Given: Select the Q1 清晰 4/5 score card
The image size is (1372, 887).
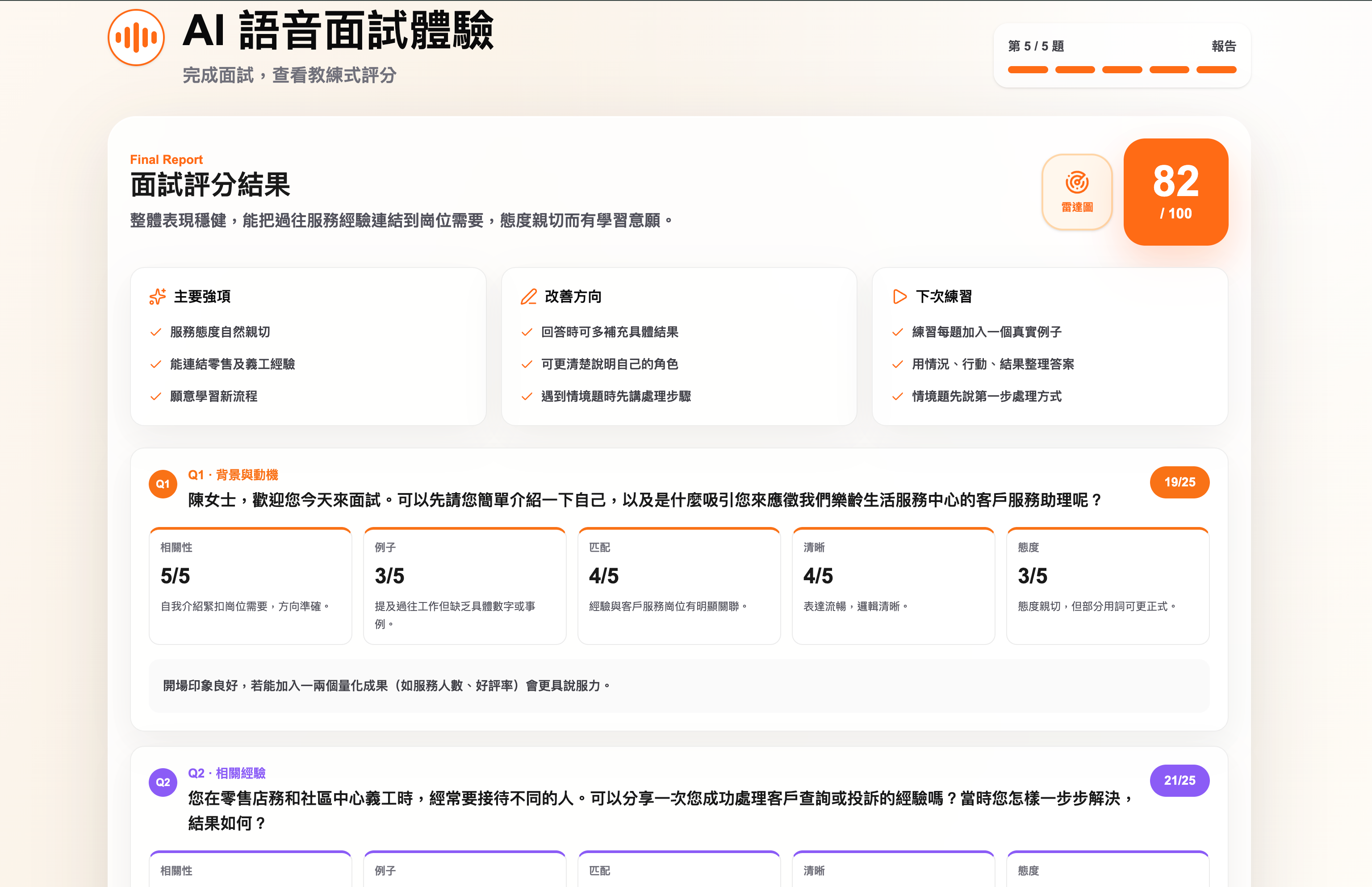Looking at the screenshot, I should (893, 586).
